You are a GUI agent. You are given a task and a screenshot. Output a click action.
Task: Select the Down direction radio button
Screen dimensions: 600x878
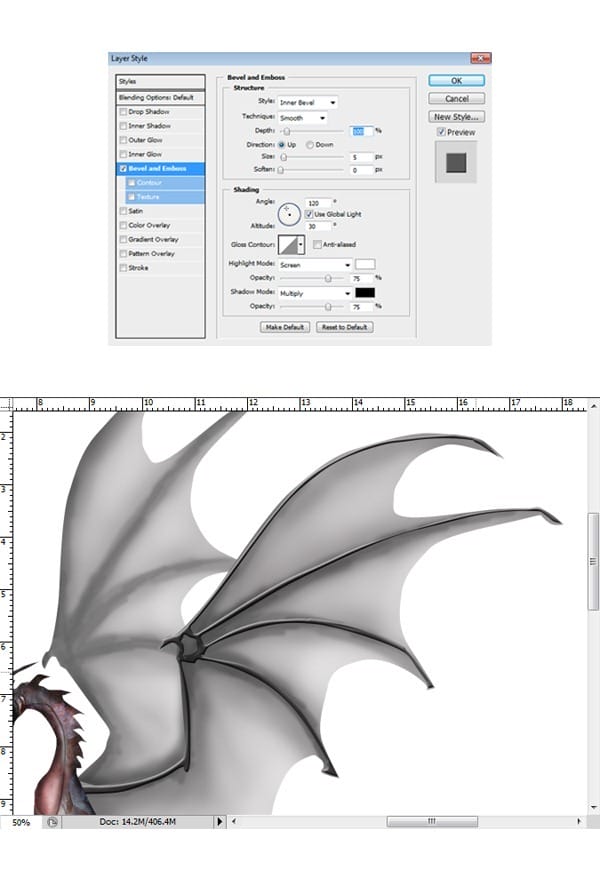310,144
